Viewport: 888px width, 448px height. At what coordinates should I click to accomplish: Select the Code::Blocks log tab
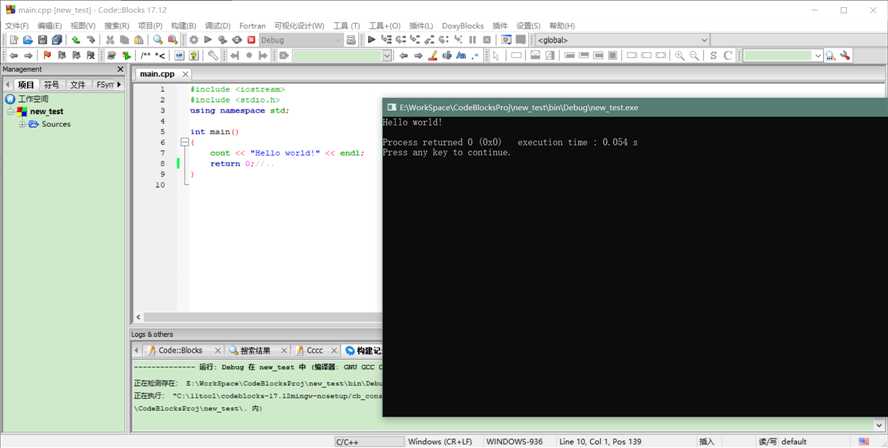pos(180,351)
